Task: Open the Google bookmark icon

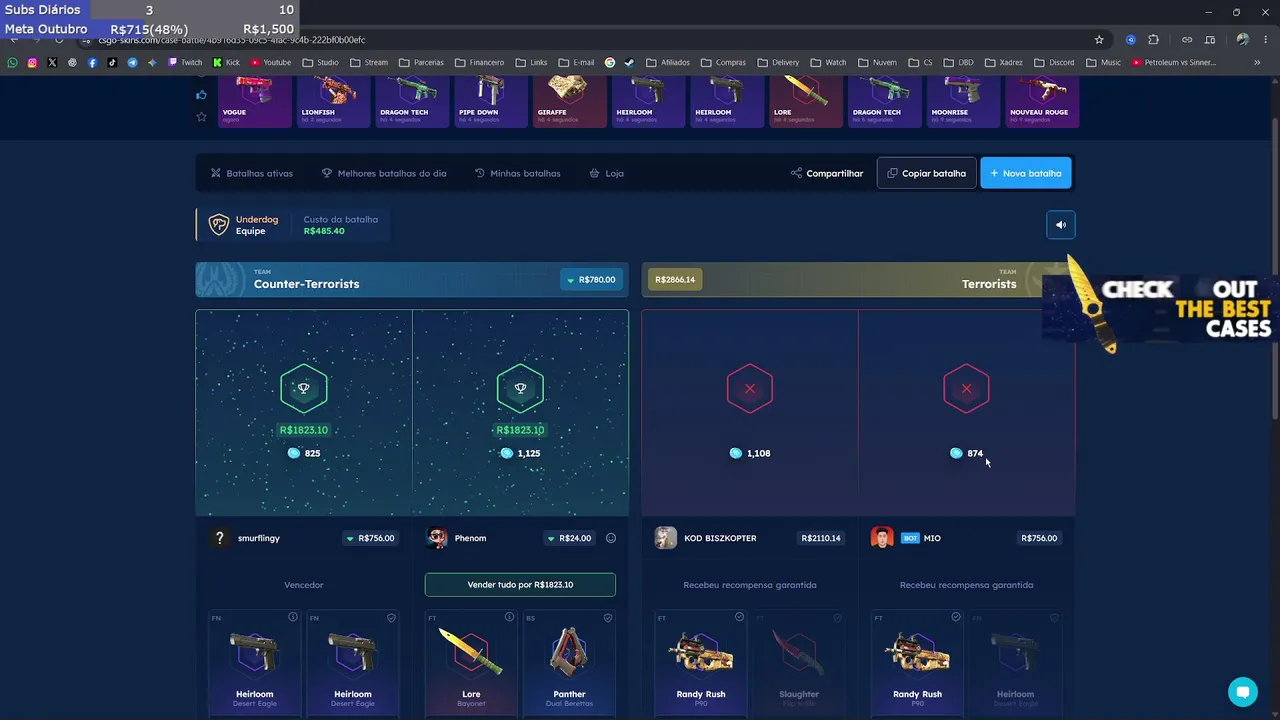Action: [610, 63]
